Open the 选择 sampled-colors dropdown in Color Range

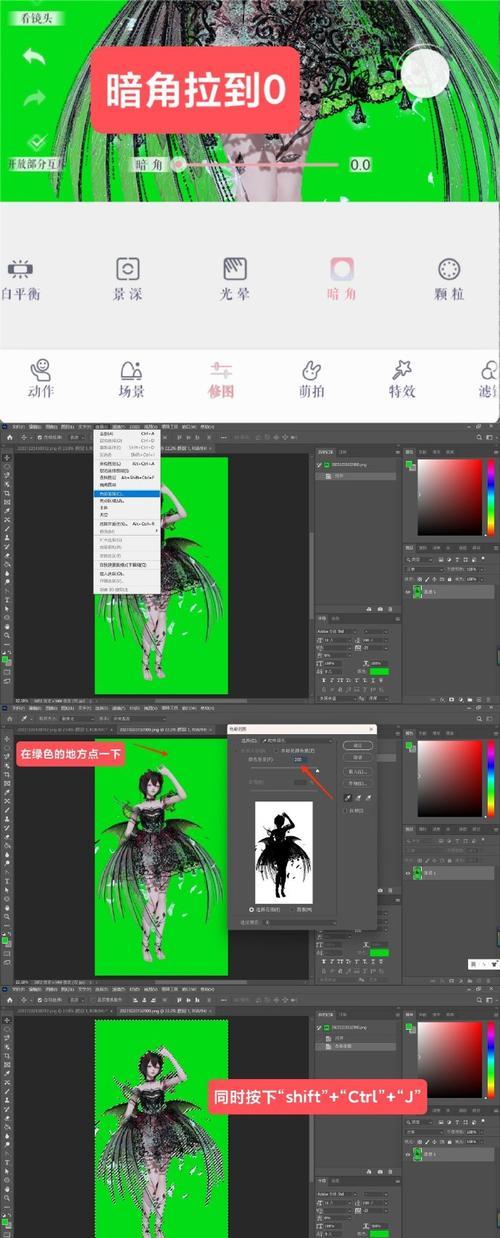pos(297,741)
